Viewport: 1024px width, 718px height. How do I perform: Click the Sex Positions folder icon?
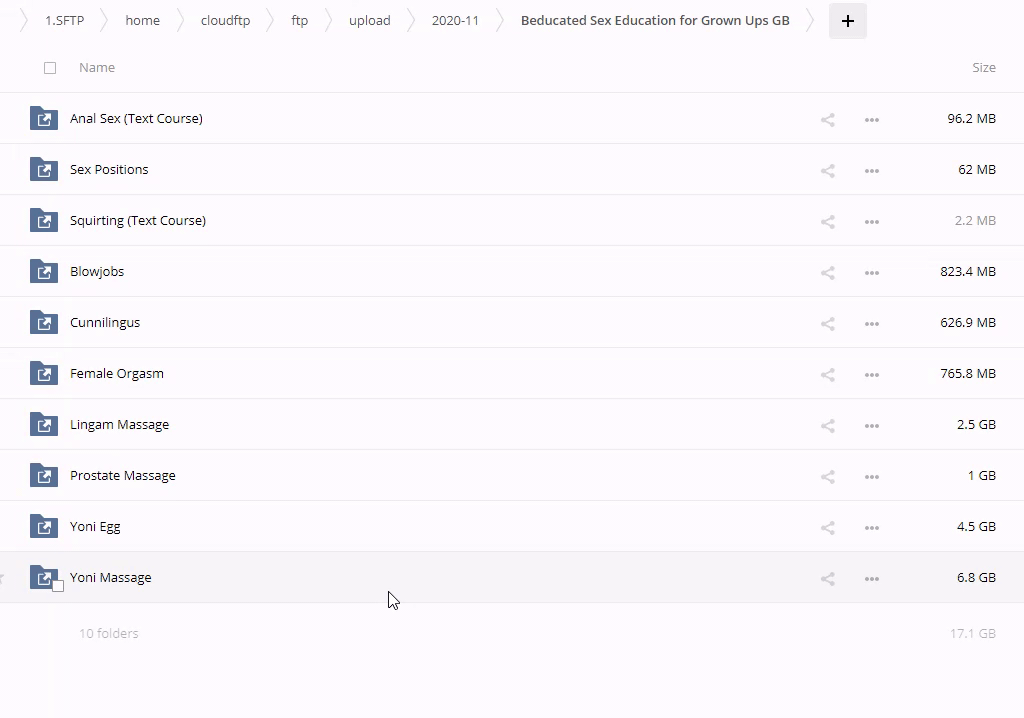pos(44,169)
